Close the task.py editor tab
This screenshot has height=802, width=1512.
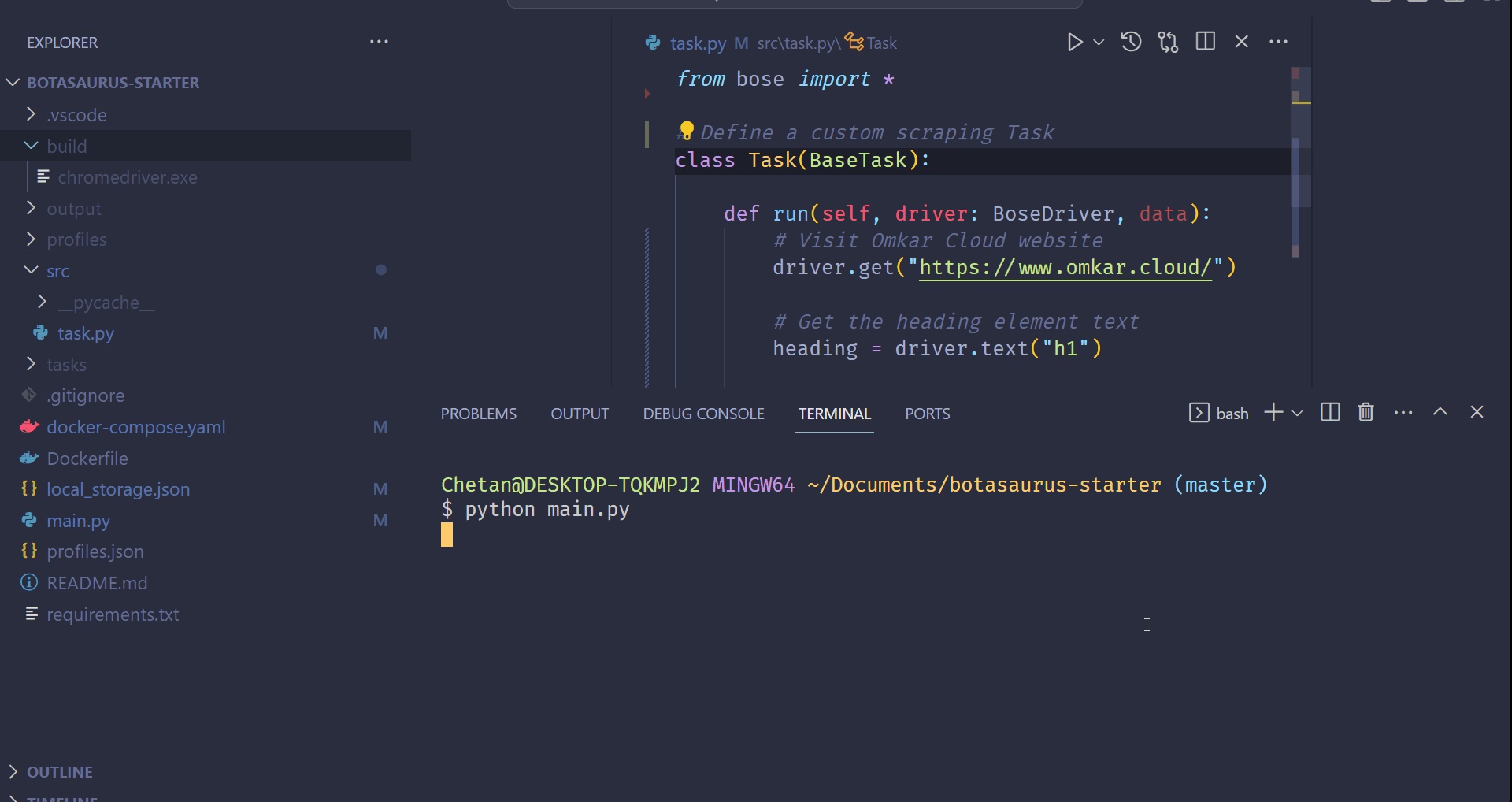coord(1242,42)
